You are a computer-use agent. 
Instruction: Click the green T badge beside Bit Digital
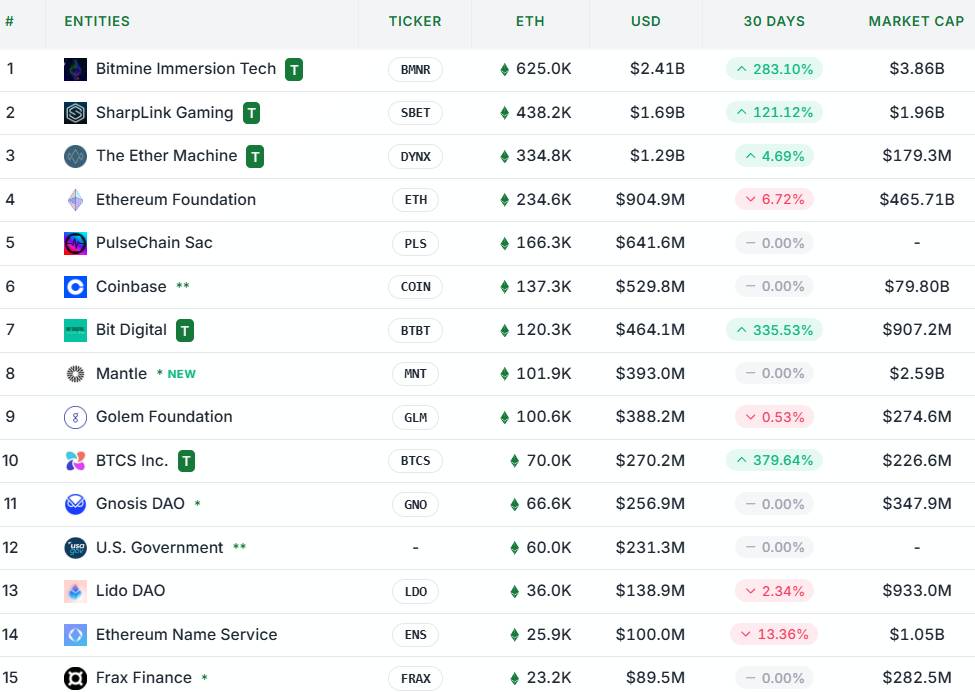coord(185,331)
